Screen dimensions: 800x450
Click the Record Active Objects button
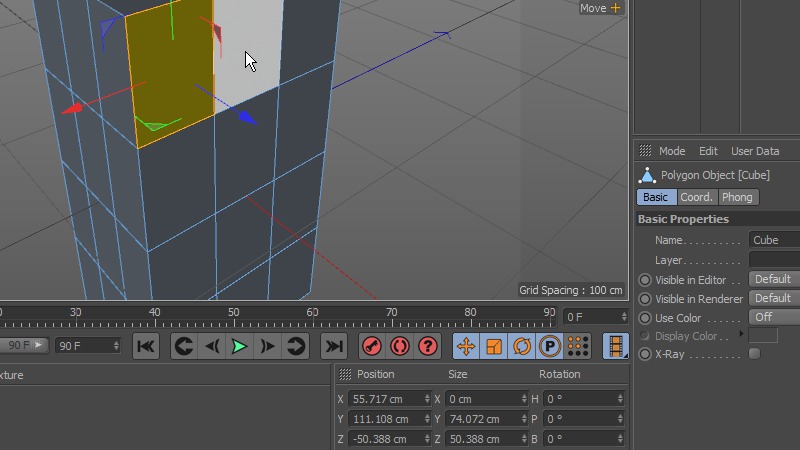(371, 346)
